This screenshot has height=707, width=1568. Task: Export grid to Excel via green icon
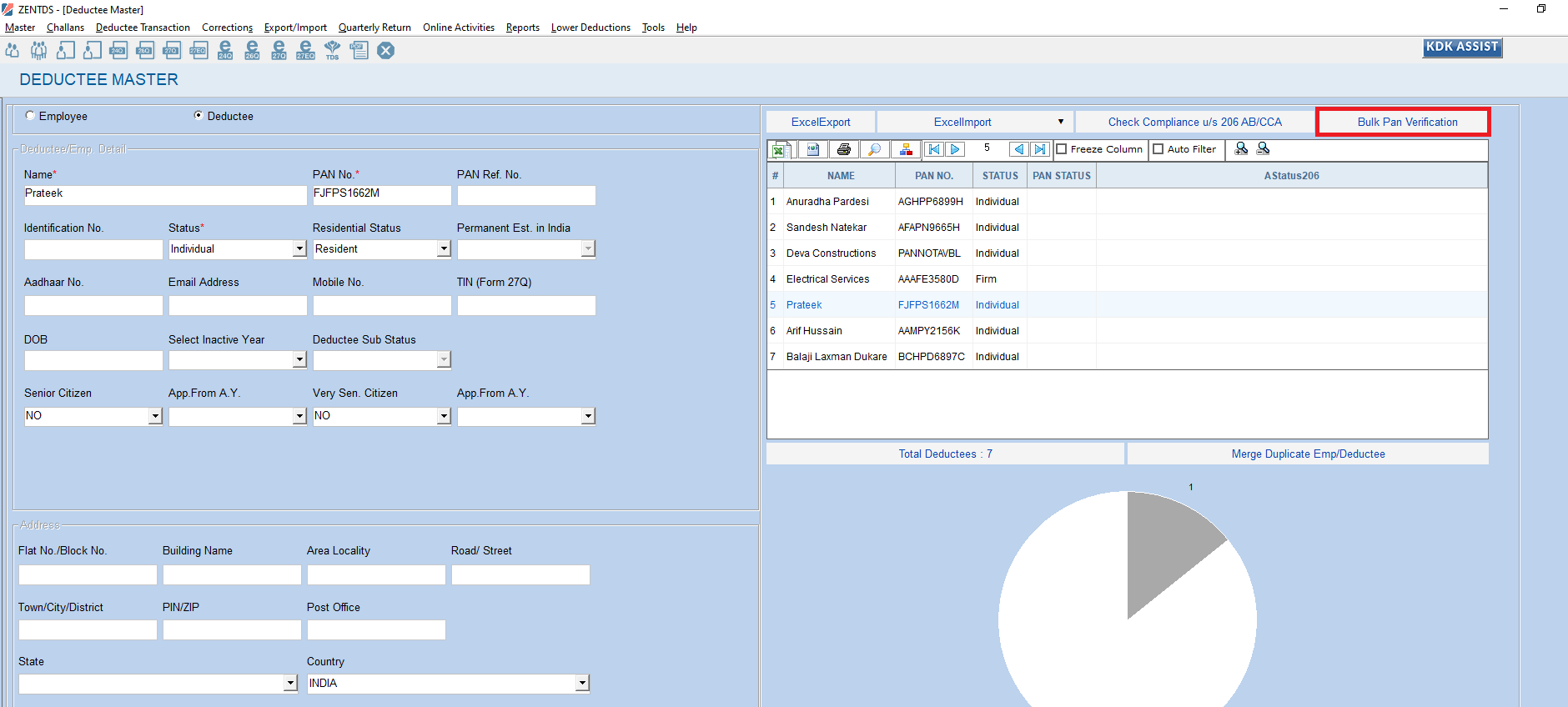780,149
